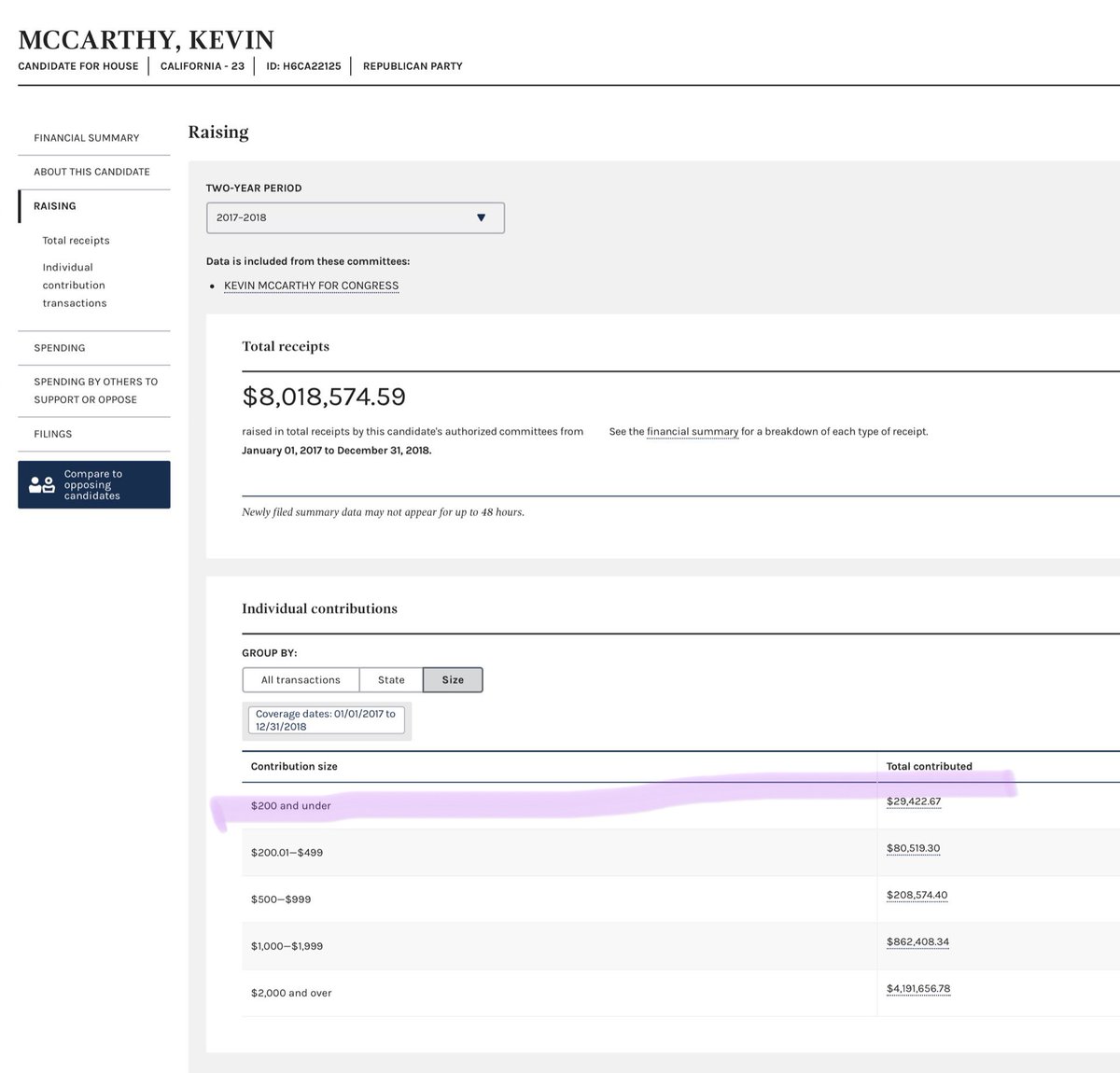Image resolution: width=1120 pixels, height=1073 pixels.
Task: Group by All transactions
Action: 301,680
